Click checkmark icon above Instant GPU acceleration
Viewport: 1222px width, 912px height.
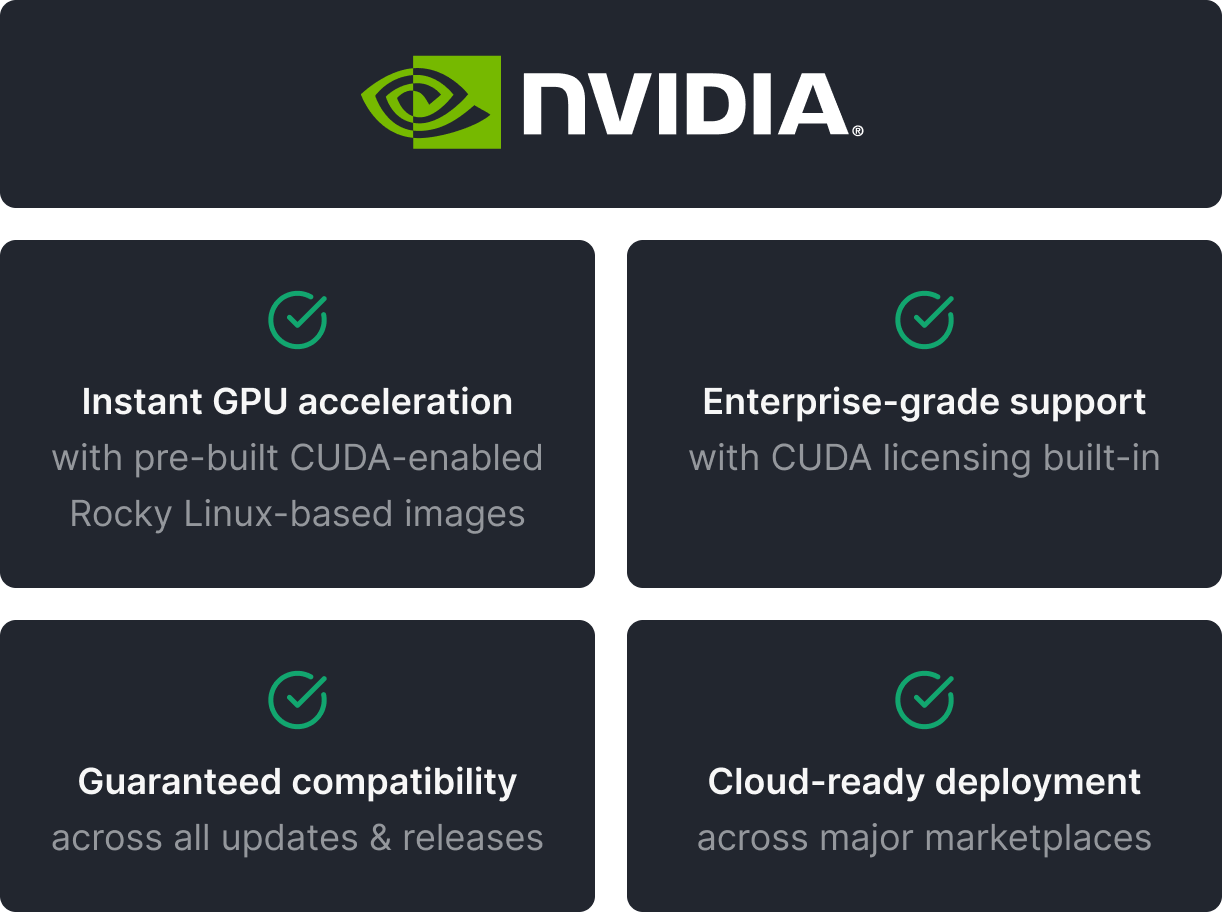pyautogui.click(x=298, y=320)
